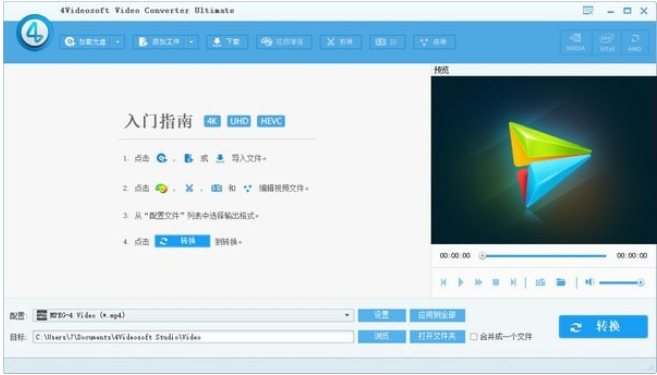Screen dimensions: 657x375
Task: Minimize the application window
Action: tap(610, 11)
